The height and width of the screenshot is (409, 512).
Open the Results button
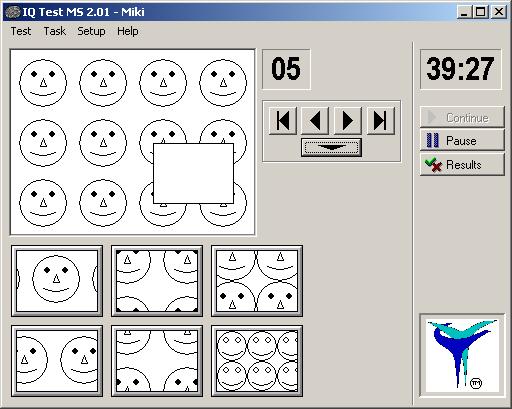tap(462, 164)
